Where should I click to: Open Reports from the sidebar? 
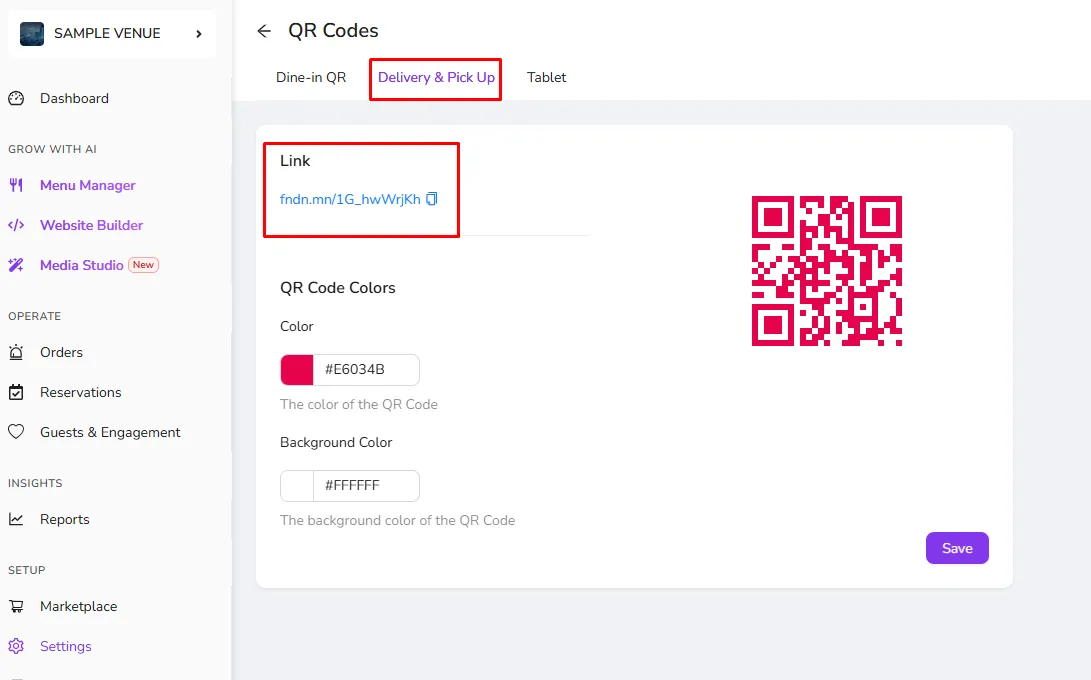(x=65, y=519)
